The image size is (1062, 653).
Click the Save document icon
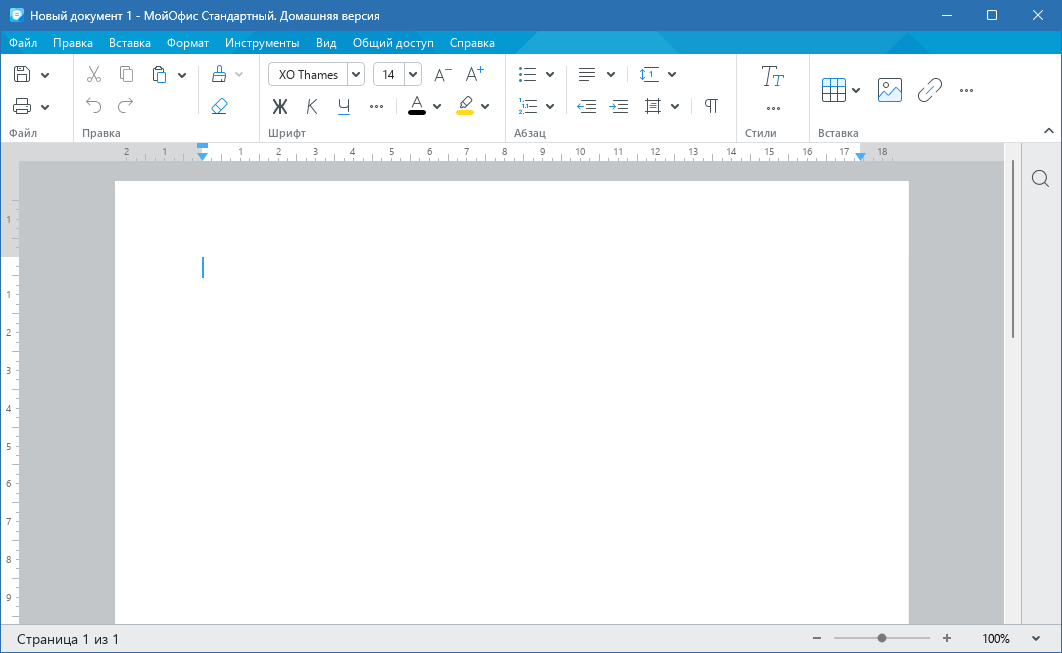click(x=22, y=75)
